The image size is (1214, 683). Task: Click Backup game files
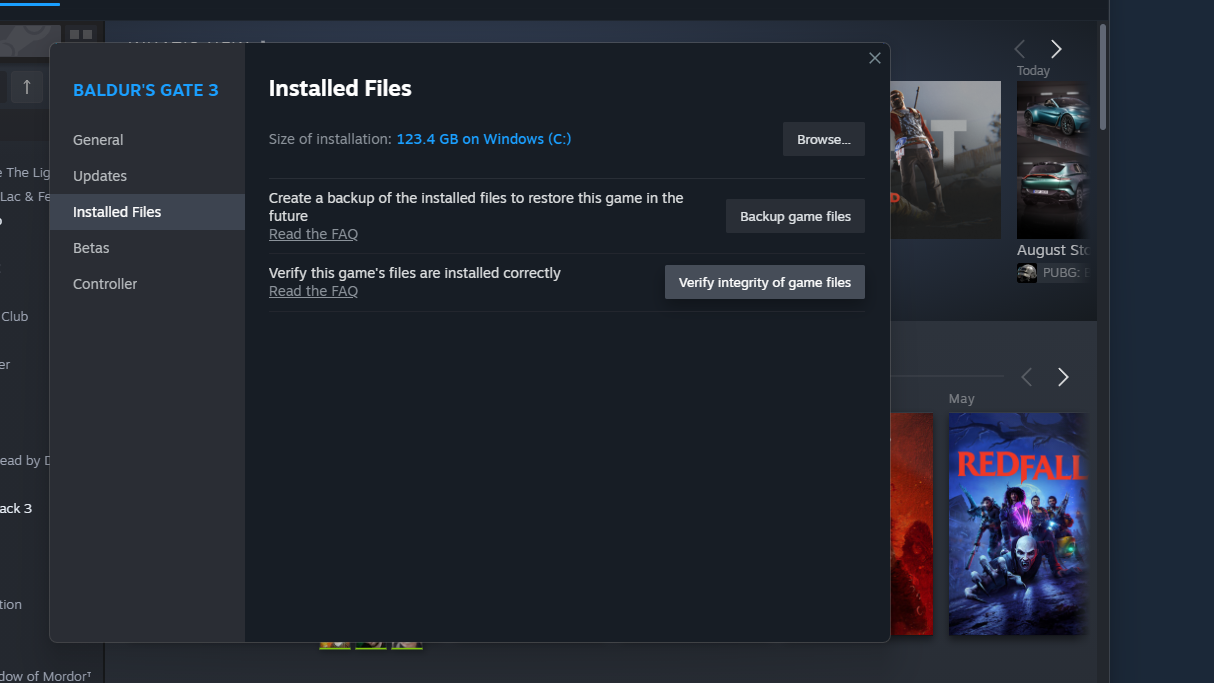pos(795,216)
